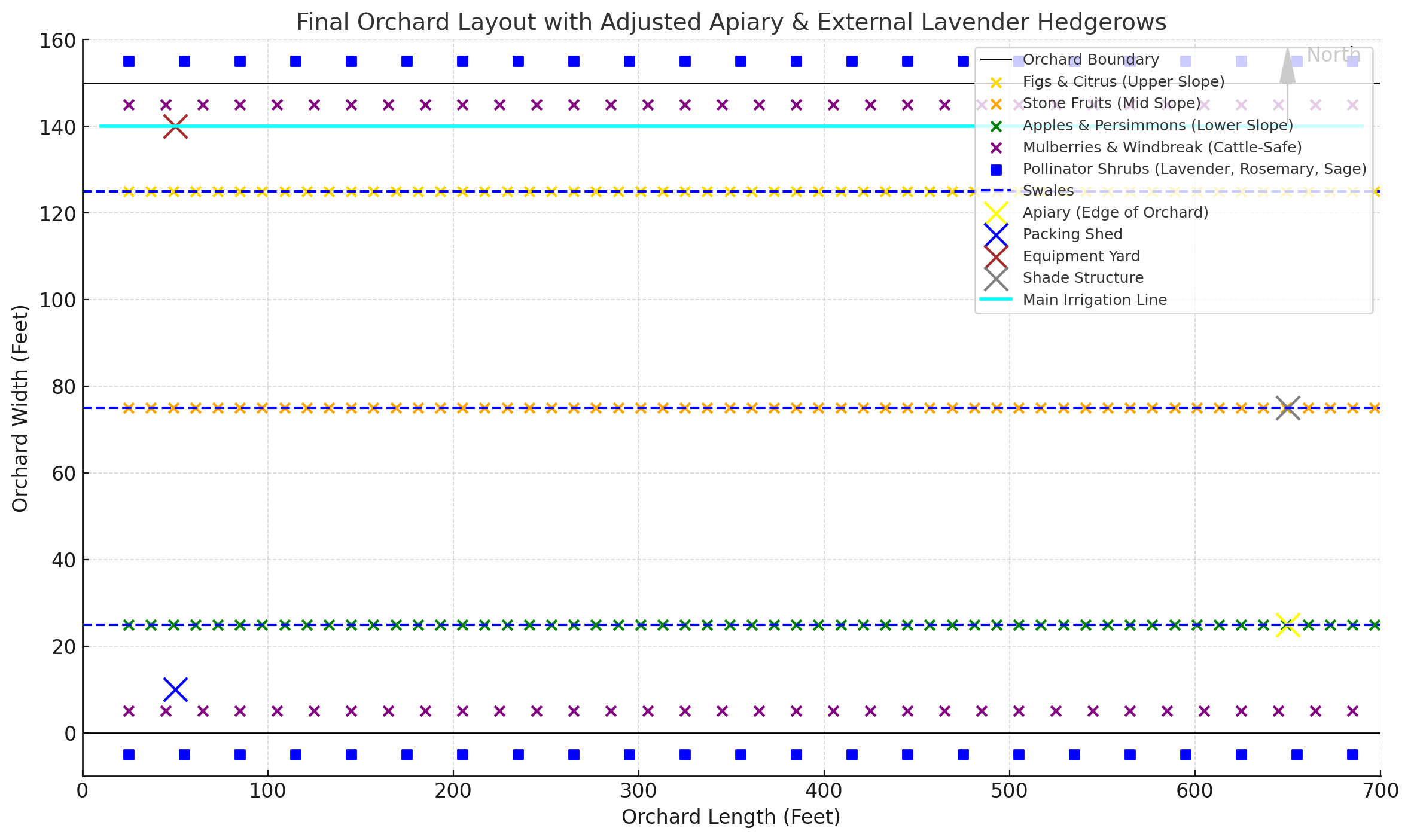This screenshot has width=1411, height=840.
Task: Click the brown X swatch for Equipment Yard in legend
Action: 996,256
